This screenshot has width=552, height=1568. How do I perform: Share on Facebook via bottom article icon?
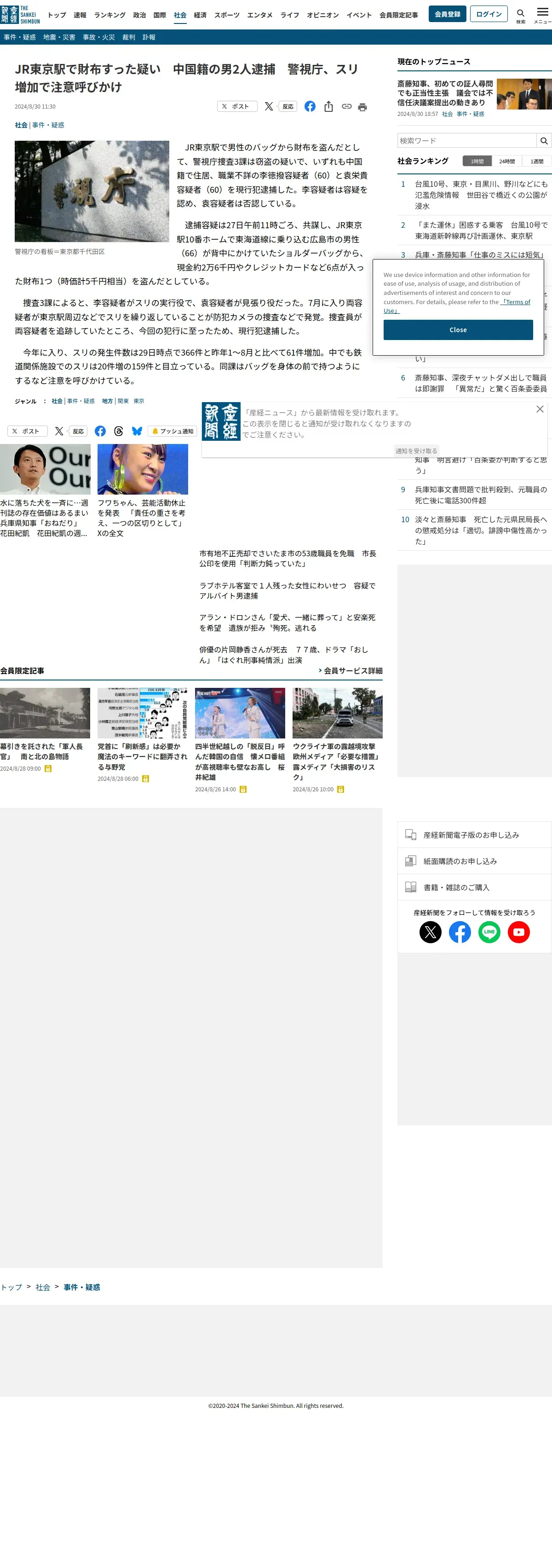(100, 431)
